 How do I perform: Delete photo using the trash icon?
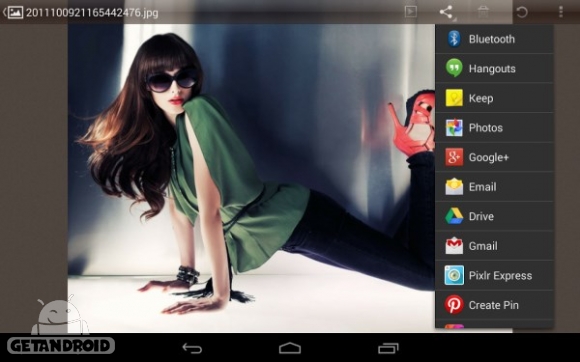483,12
